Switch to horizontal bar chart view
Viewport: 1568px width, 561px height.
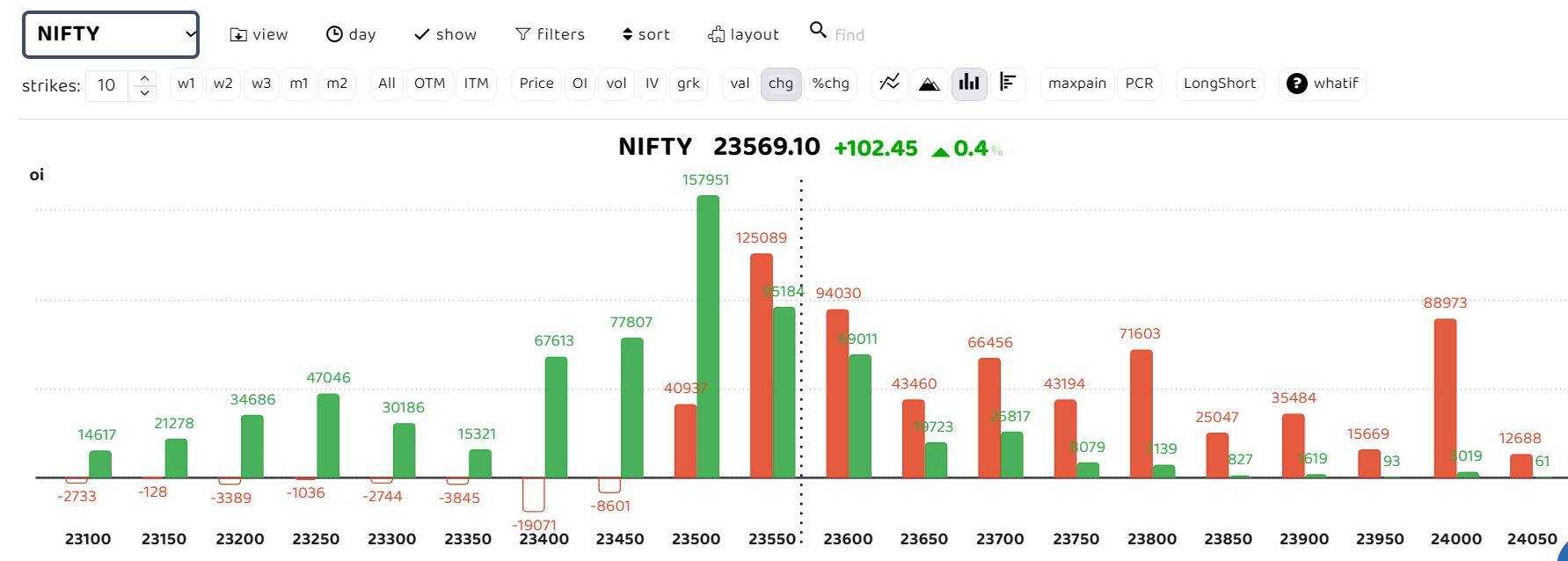[x=1008, y=84]
